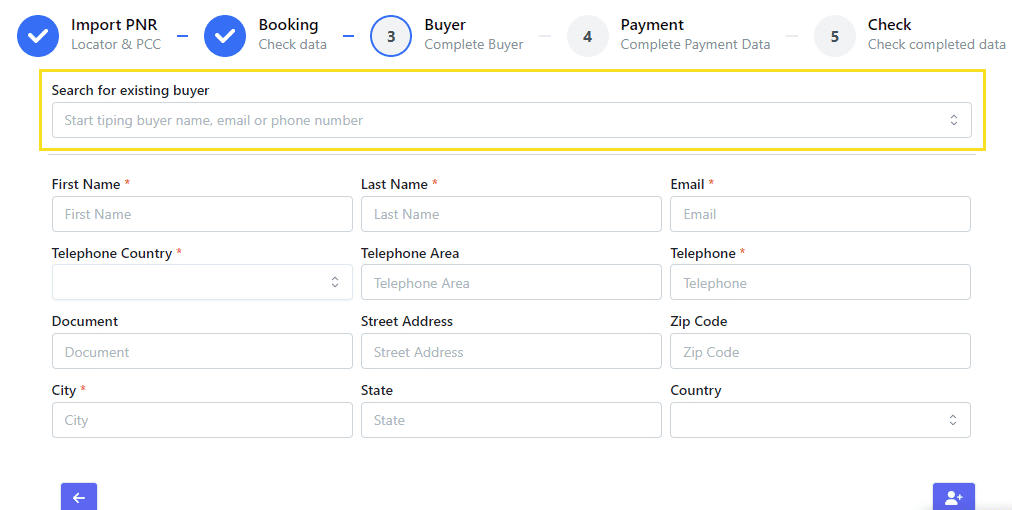
Task: Click the Street Address field
Action: click(x=511, y=352)
